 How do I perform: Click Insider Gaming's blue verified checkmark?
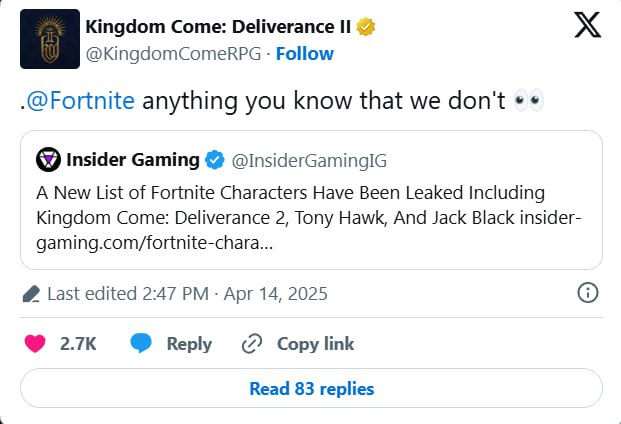coord(214,159)
